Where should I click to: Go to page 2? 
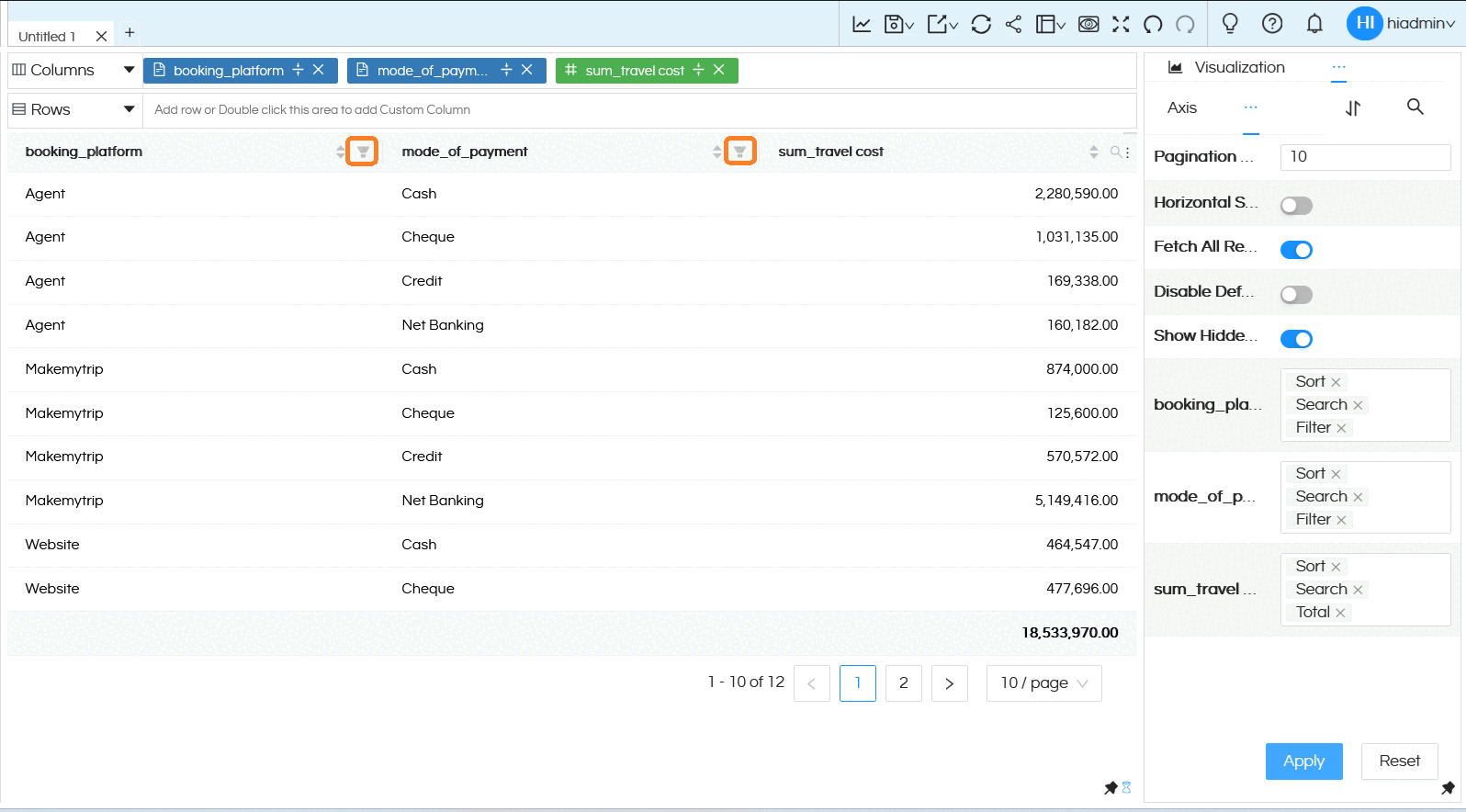(904, 683)
